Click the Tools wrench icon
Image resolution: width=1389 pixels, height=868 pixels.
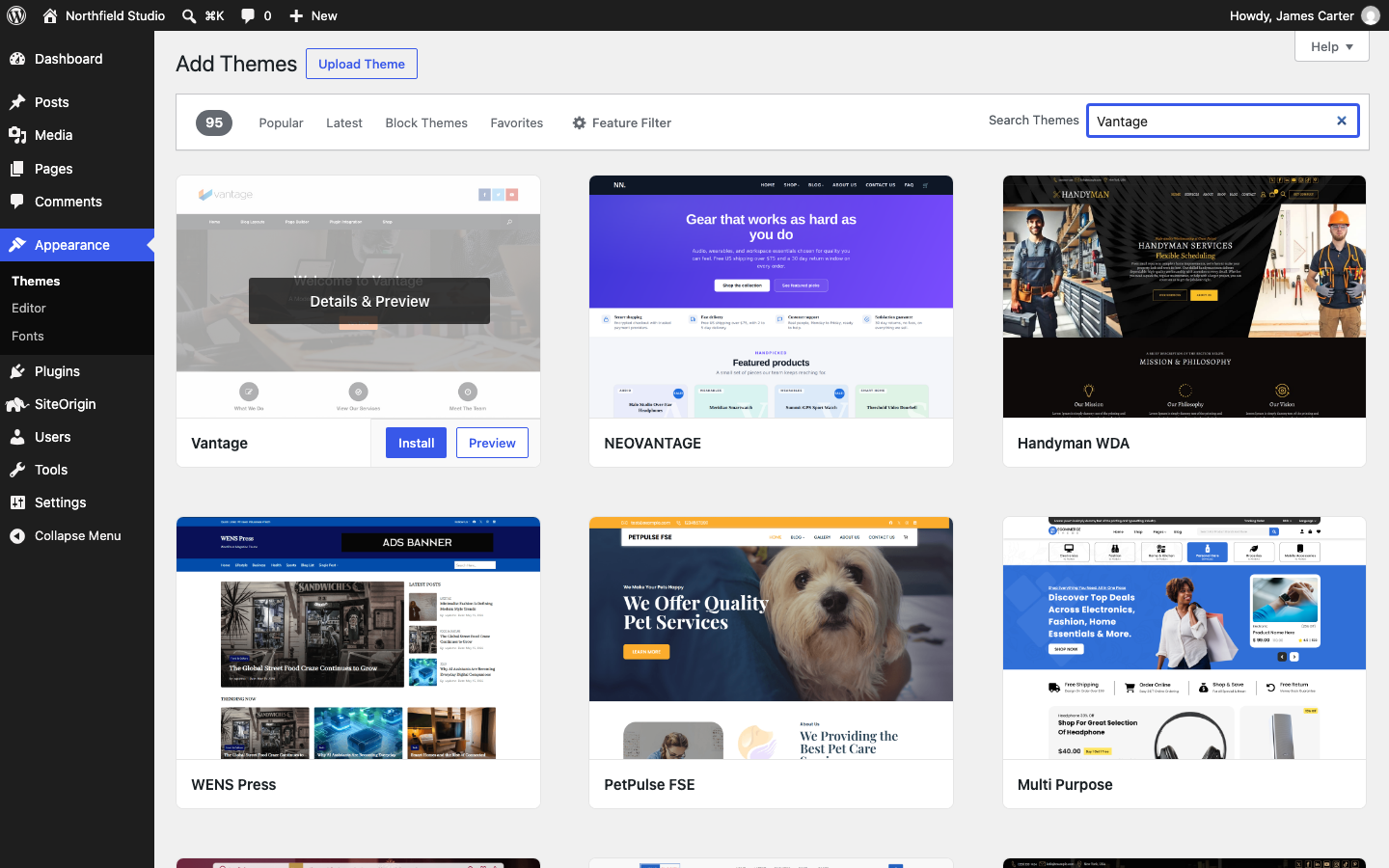pyautogui.click(x=17, y=470)
